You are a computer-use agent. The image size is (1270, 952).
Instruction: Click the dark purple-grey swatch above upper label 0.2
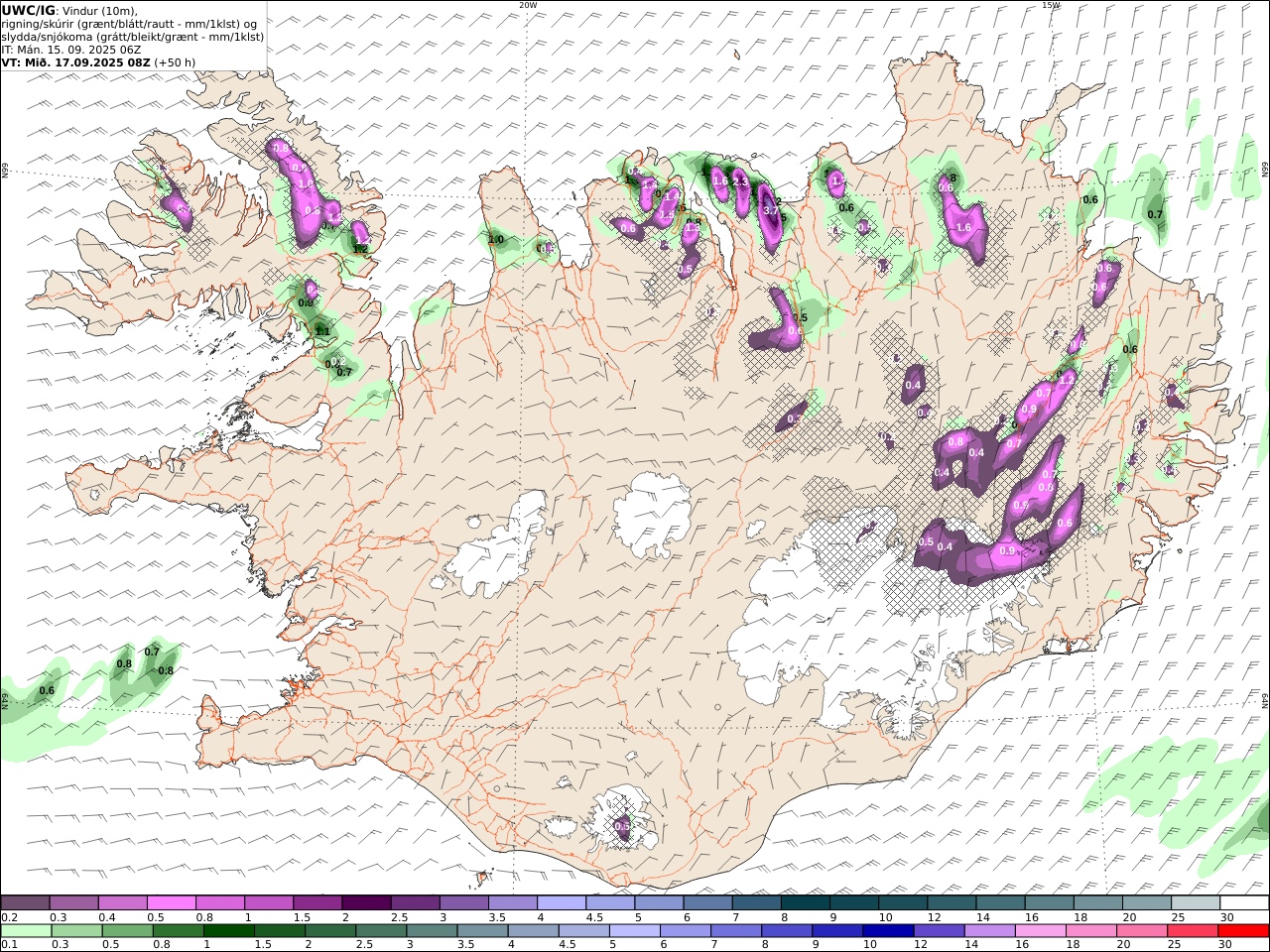pos(26,902)
